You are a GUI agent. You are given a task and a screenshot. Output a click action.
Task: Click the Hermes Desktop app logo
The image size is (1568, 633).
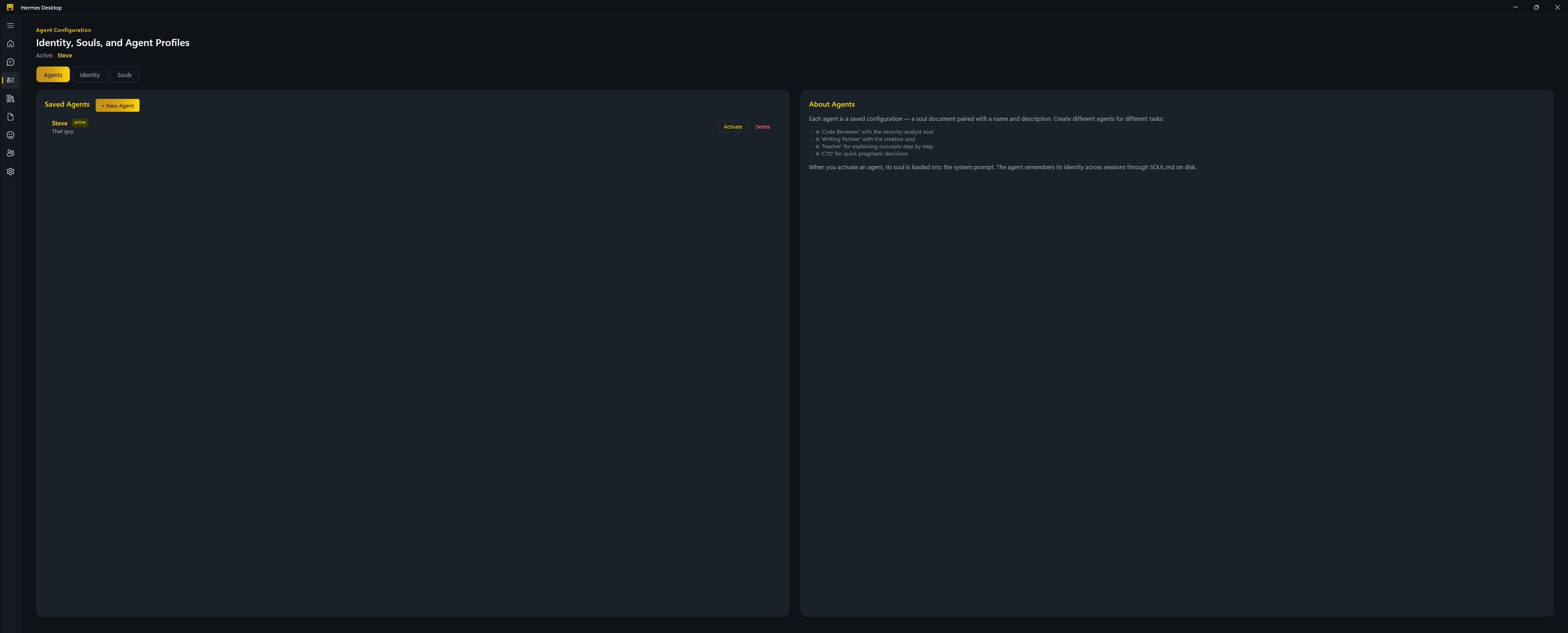point(10,7)
